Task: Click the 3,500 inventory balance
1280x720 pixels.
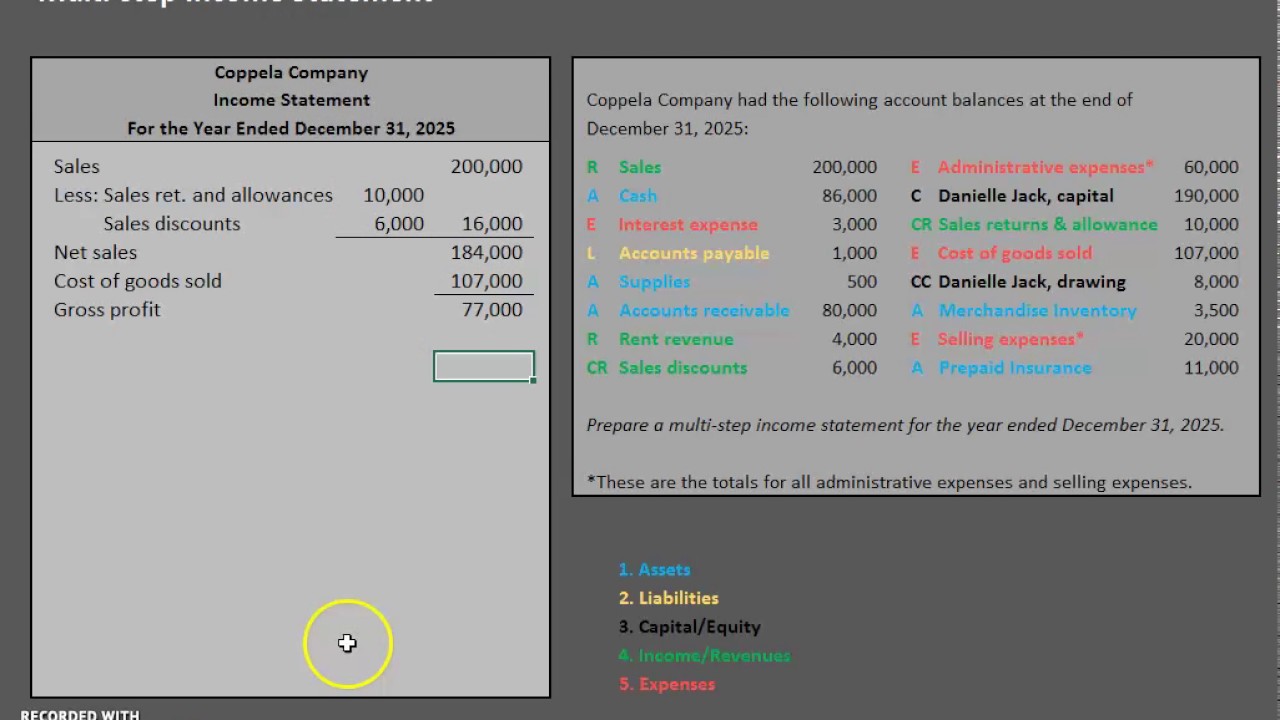Action: (1215, 310)
